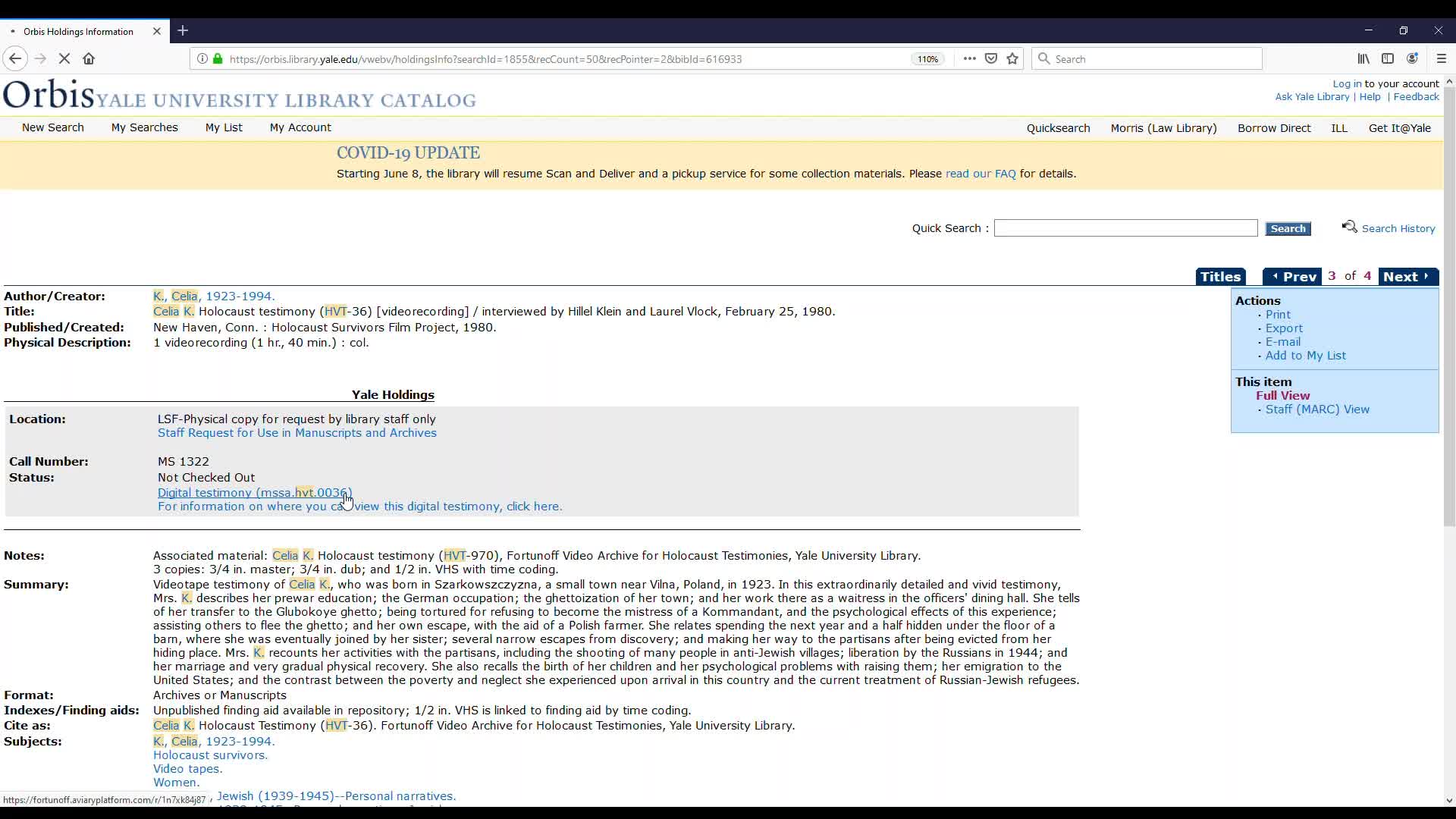The image size is (1456, 819).
Task: Switch to Staff (MARC) View
Action: click(x=1317, y=409)
